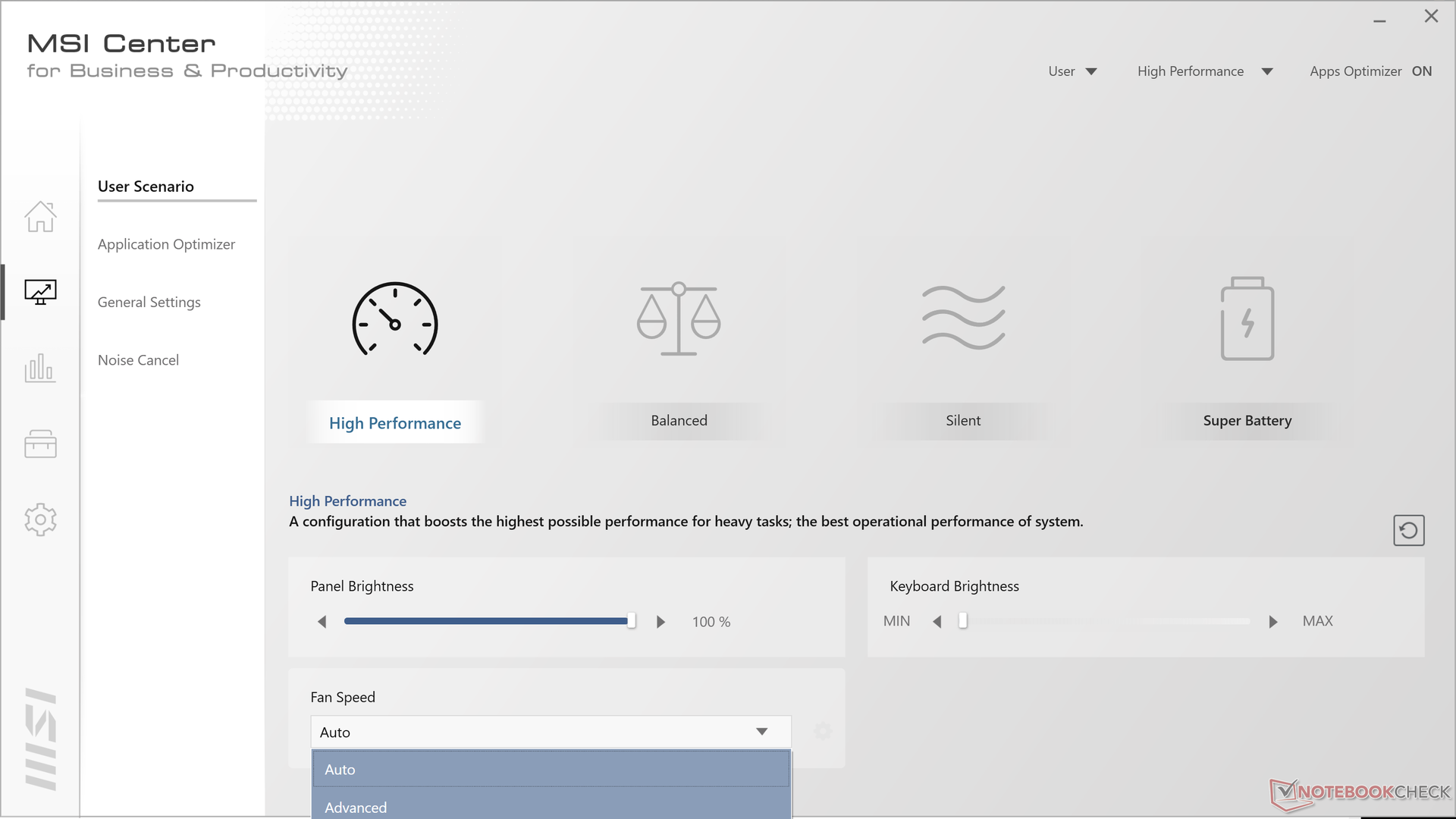Screen dimensions: 1456x819
Task: Open the Home sidebar icon
Action: [x=40, y=217]
